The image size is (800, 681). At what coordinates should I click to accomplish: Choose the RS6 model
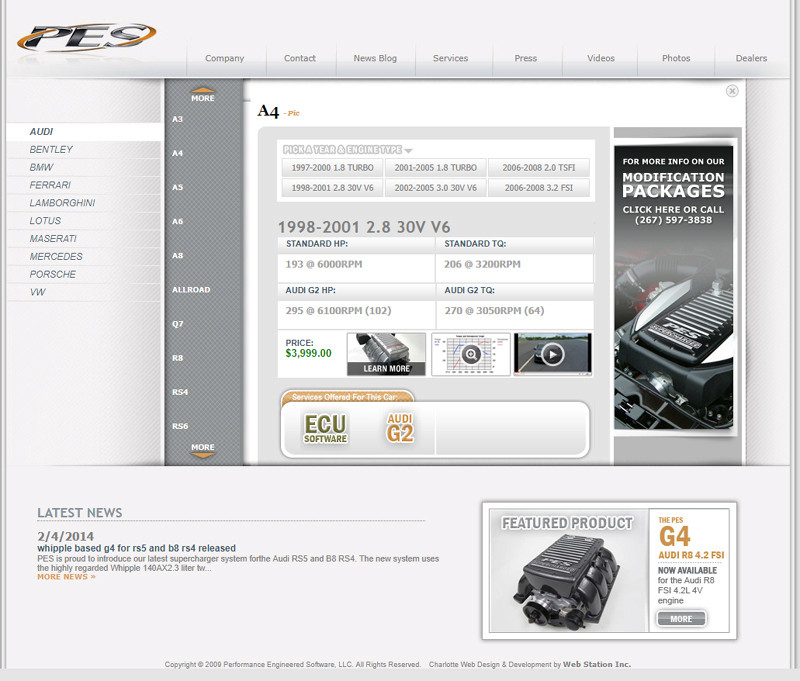click(180, 426)
